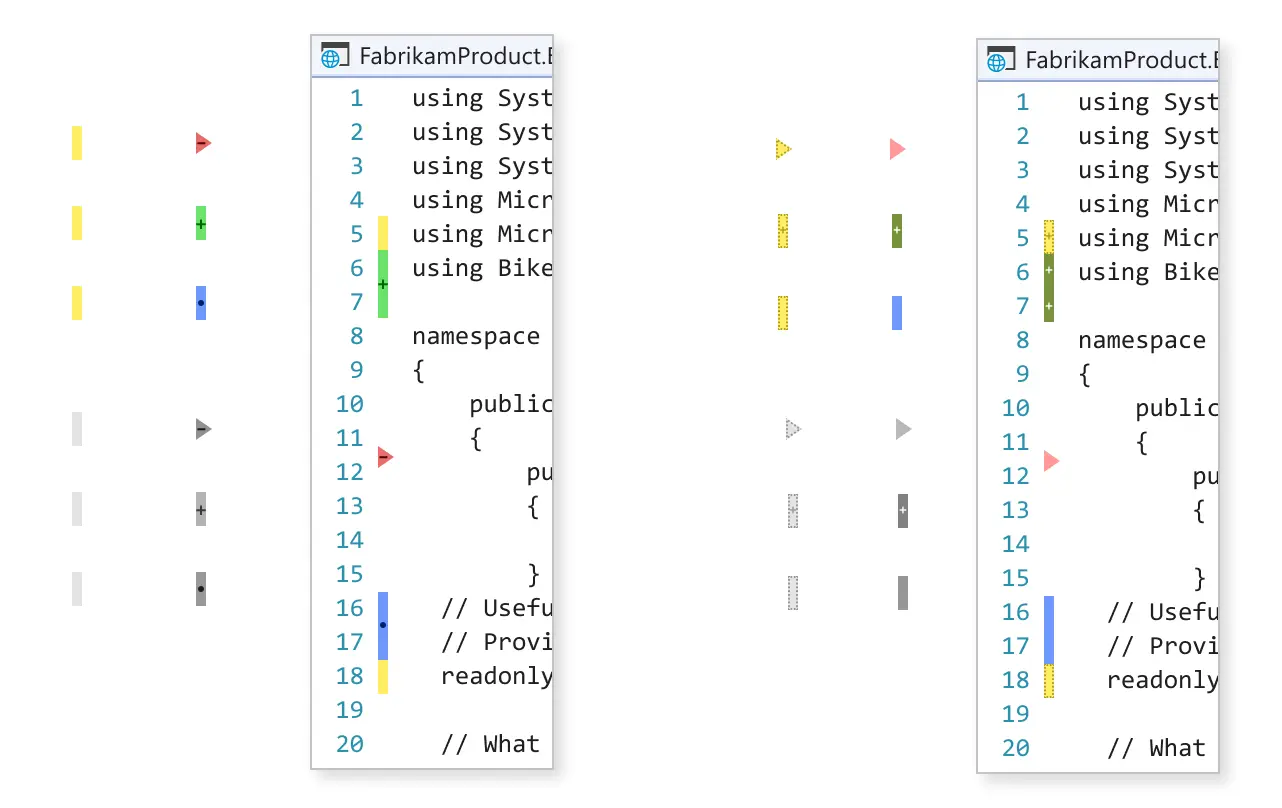Click the yellow change bar next to line 18
This screenshot has height=808, width=1282.
pos(382,676)
